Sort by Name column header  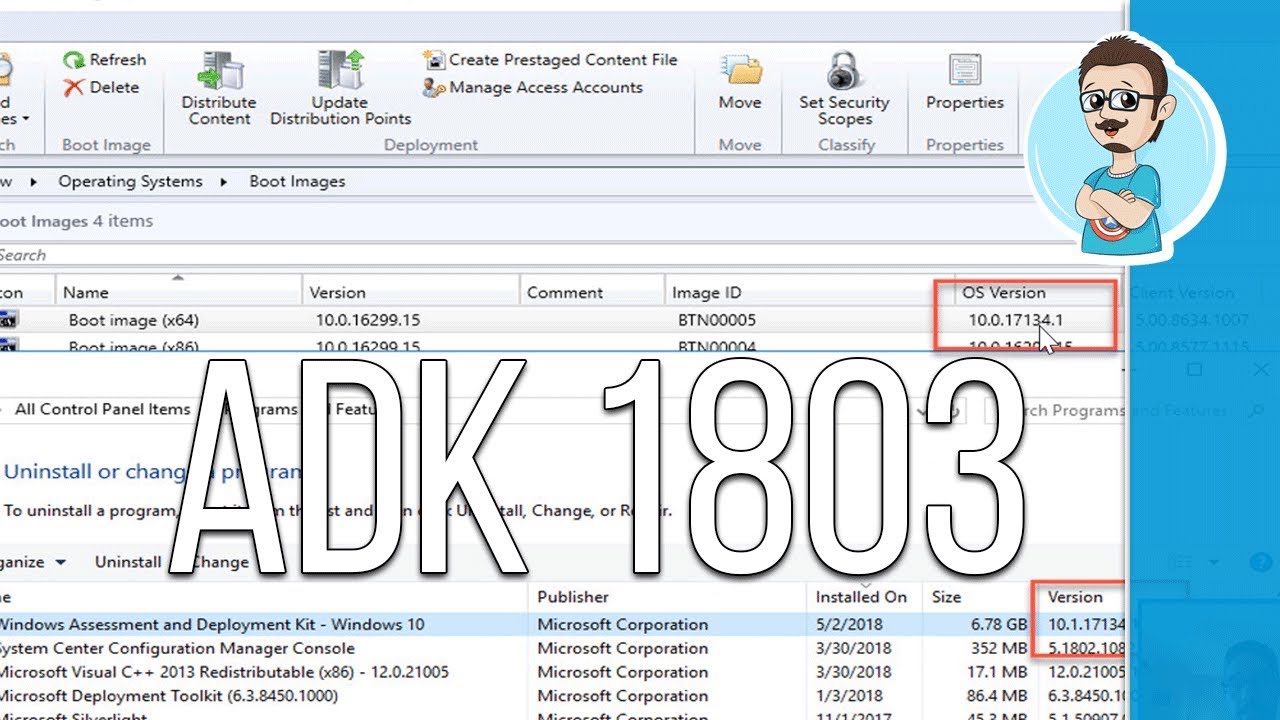(178, 292)
